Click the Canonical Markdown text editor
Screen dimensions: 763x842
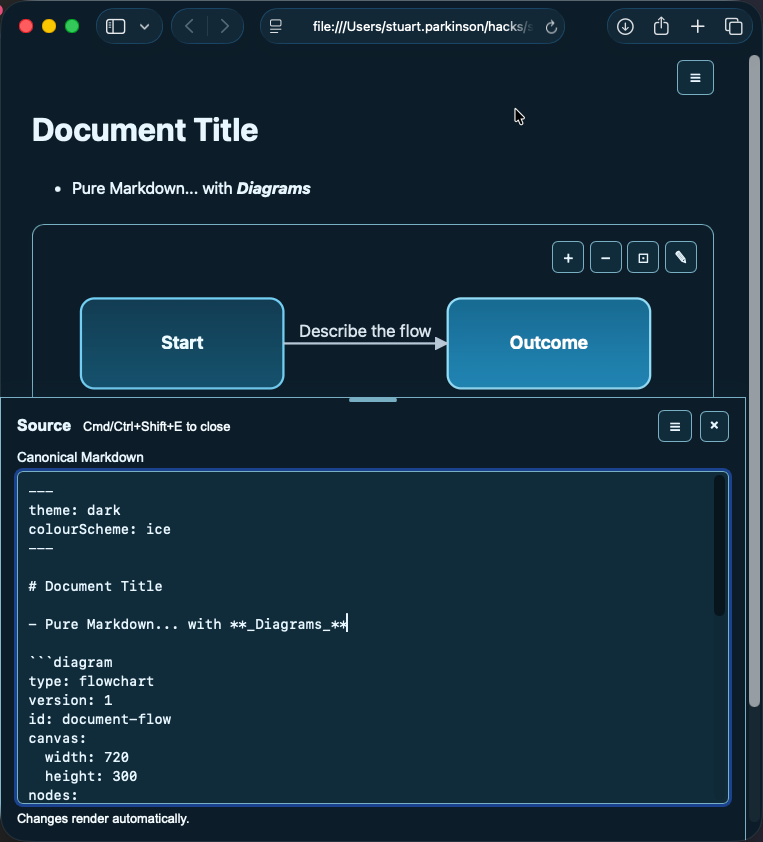(x=373, y=637)
